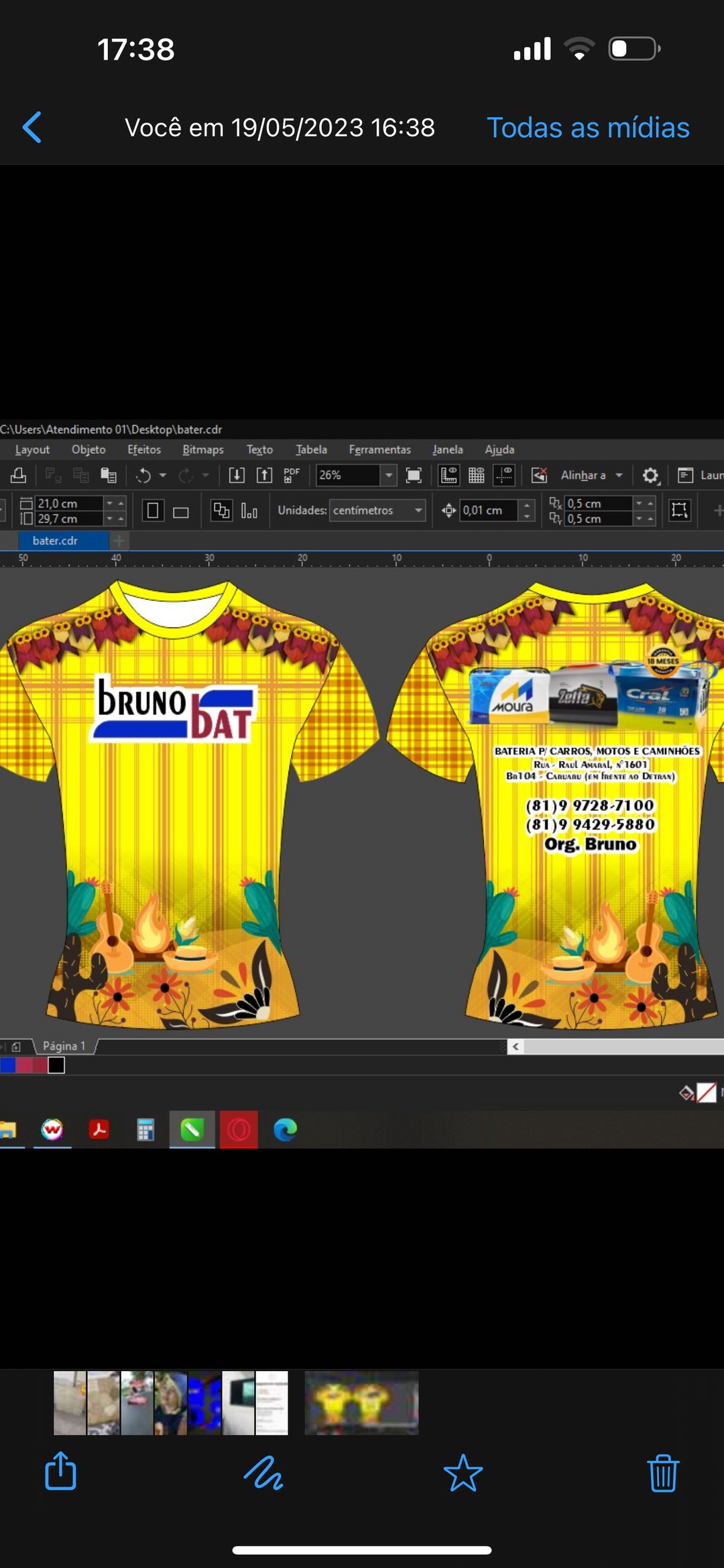This screenshot has height=1568, width=724.
Task: Select the woman portrait thumbnail in the strip
Action: 171,1402
